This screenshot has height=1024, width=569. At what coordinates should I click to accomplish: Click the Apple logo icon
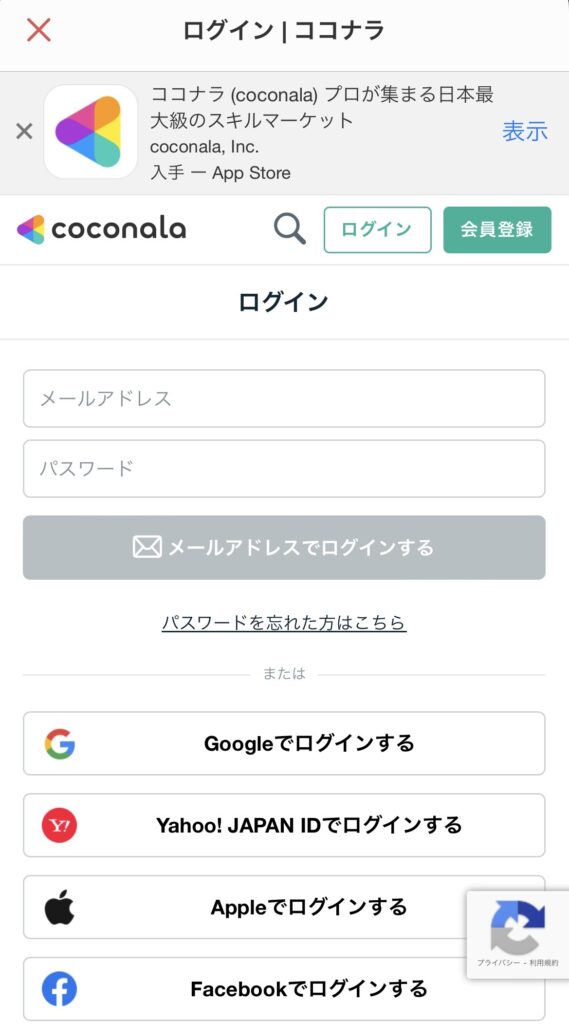click(x=59, y=907)
